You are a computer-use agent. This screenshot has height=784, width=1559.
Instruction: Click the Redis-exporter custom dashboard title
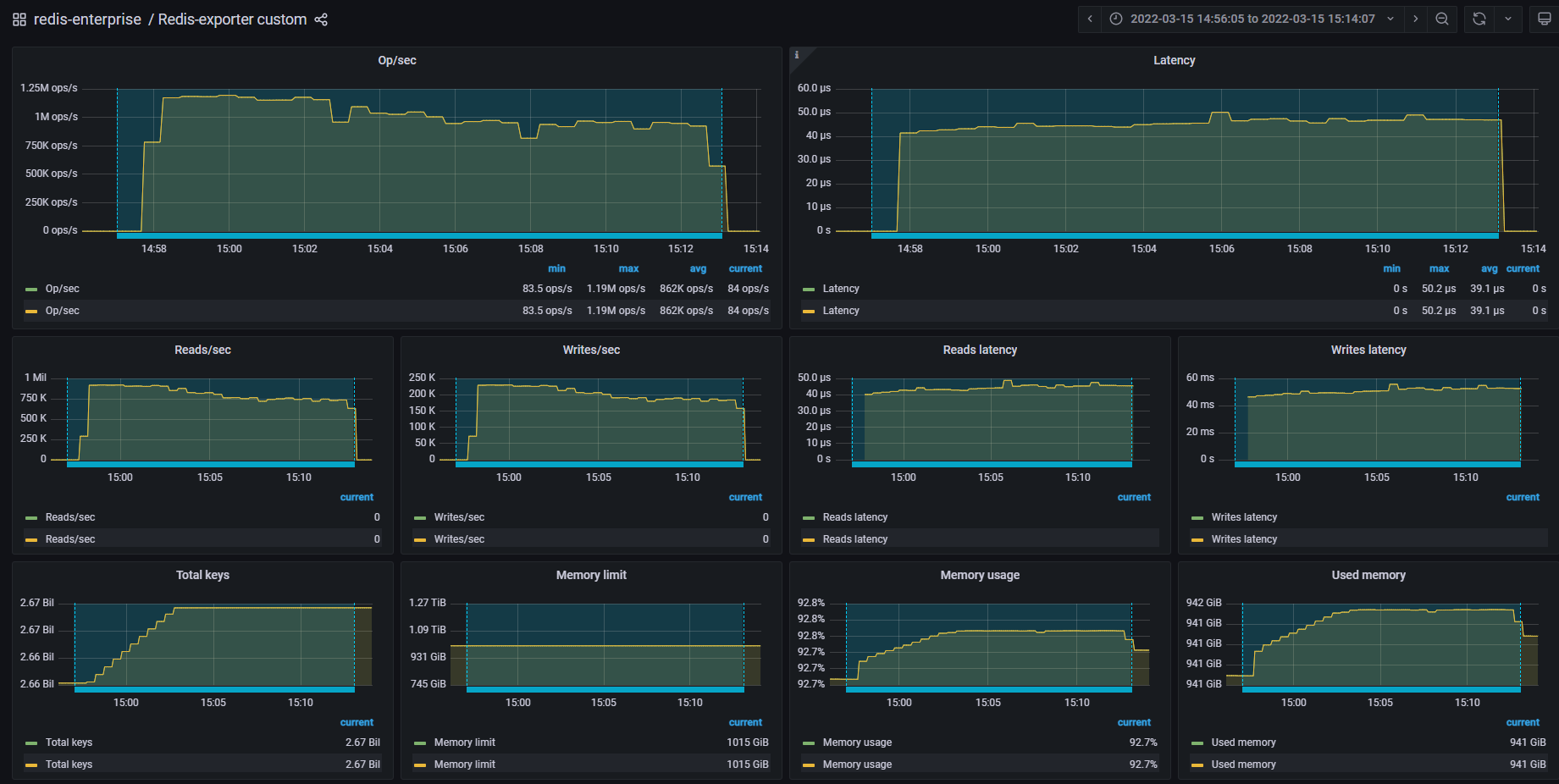[x=232, y=19]
